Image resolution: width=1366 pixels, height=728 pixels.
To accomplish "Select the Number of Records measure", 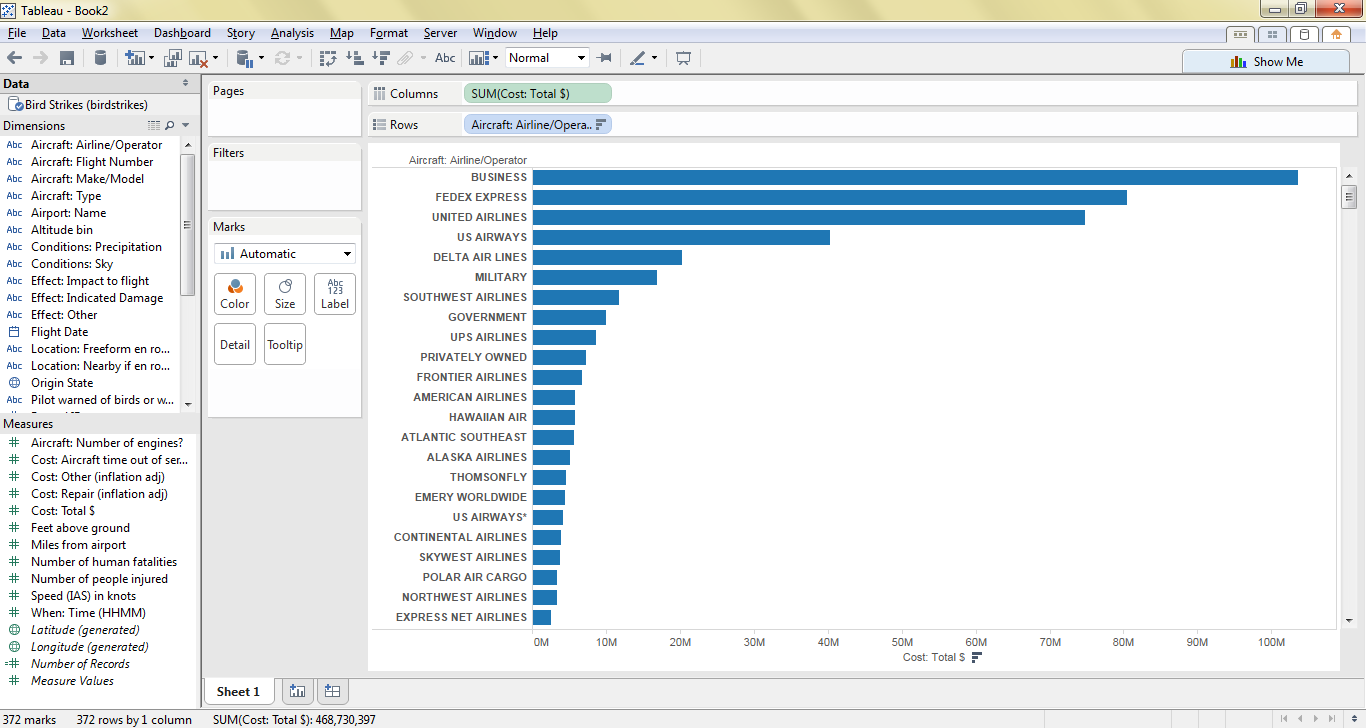I will click(x=80, y=664).
